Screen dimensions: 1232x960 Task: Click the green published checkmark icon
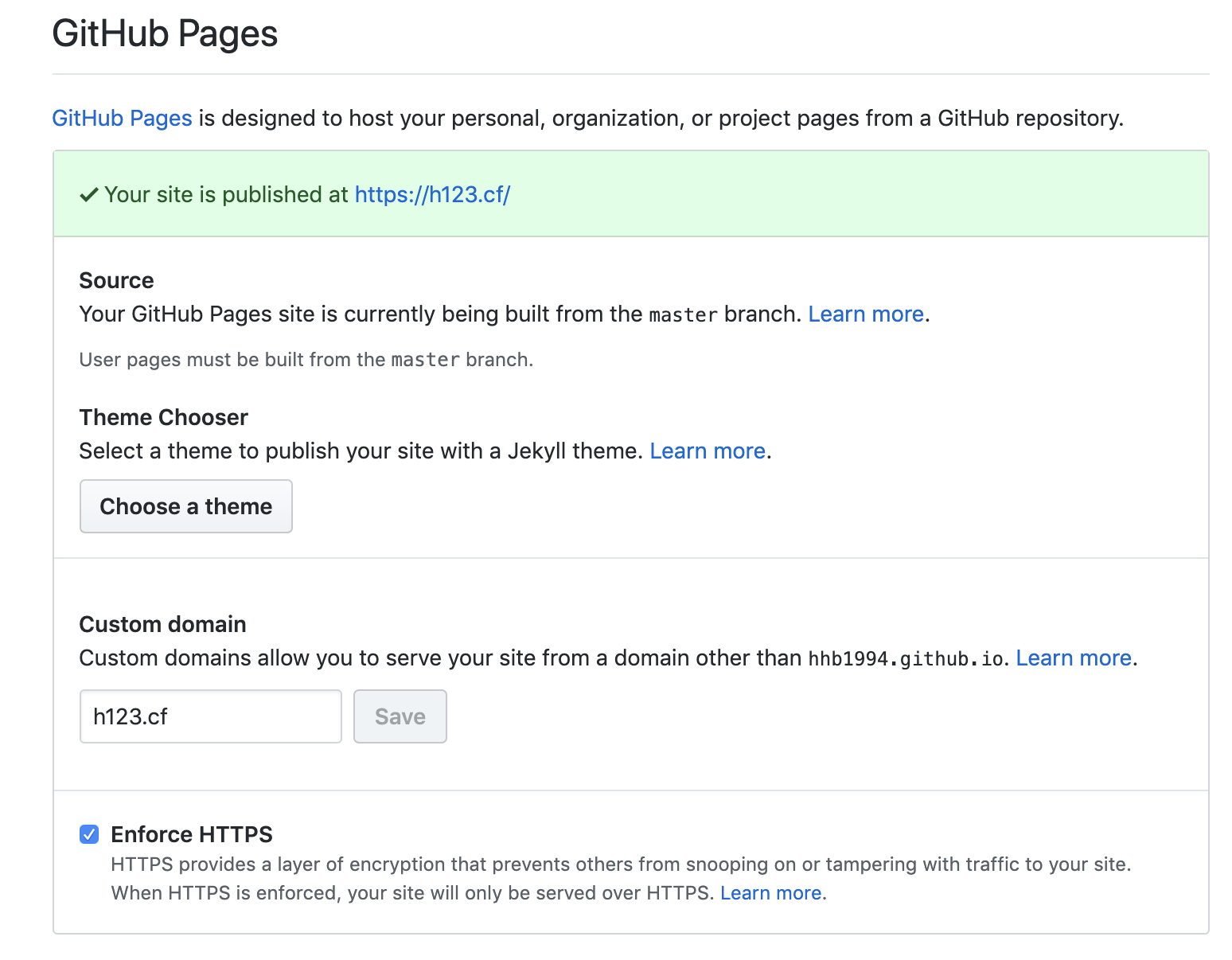[x=89, y=195]
